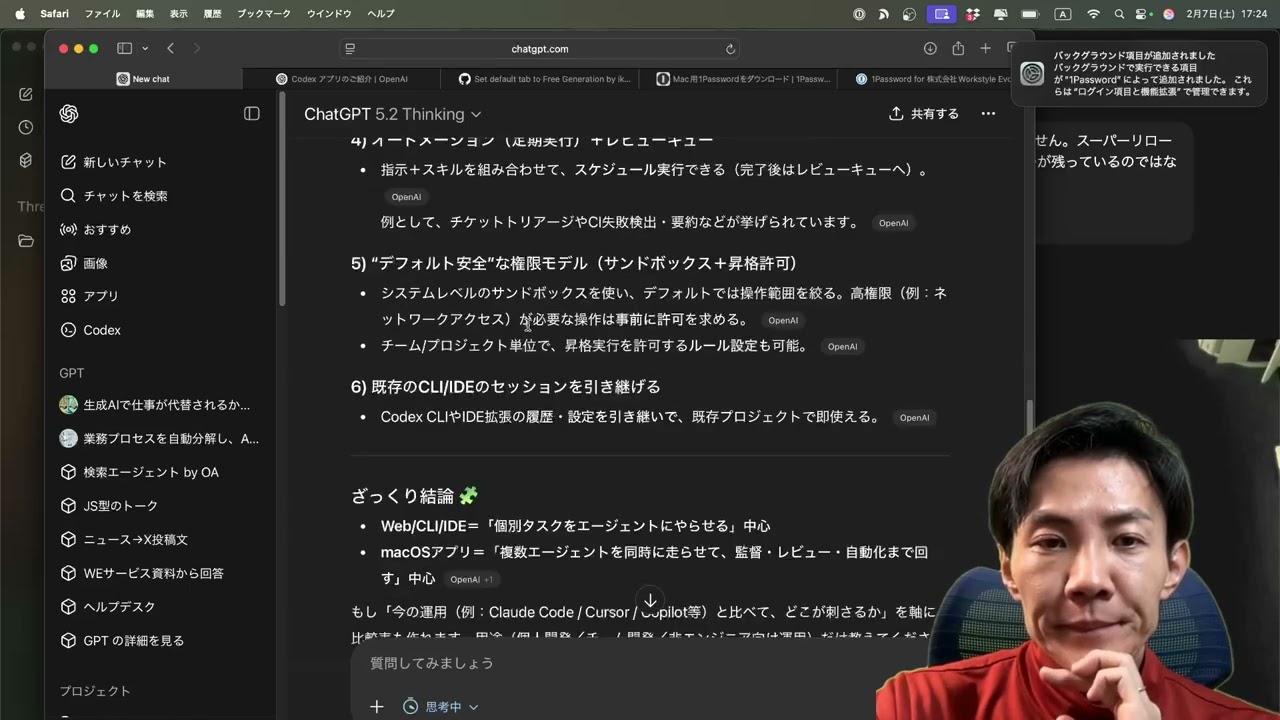This screenshot has height=720, width=1280.
Task: Switch to the New chat Safari tab
Action: [x=143, y=79]
